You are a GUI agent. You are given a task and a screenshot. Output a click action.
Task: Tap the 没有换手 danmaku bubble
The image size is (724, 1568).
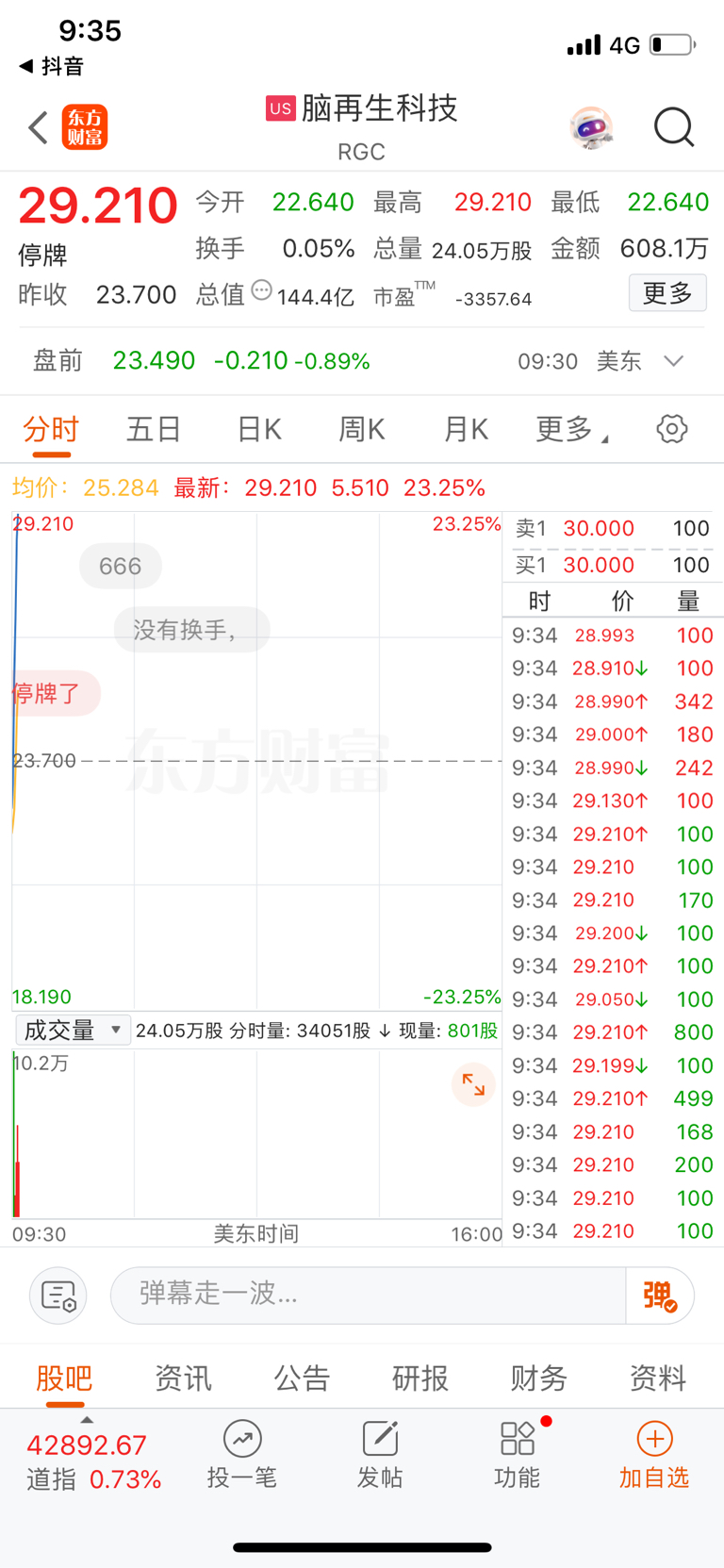[191, 630]
